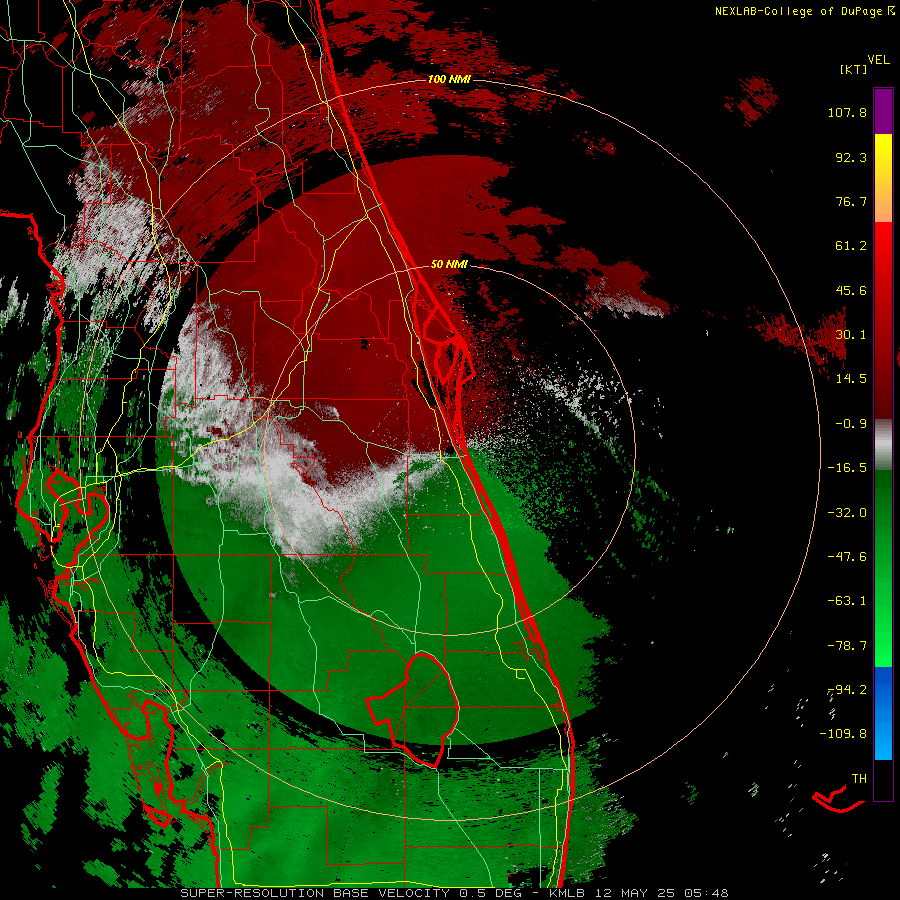The height and width of the screenshot is (900, 900).
Task: Click the -47.6 velocity scale value
Action: (x=847, y=557)
